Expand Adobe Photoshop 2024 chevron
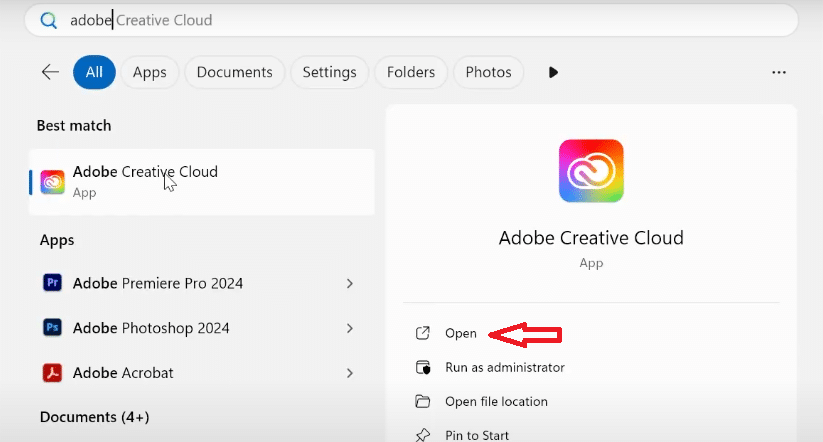 [349, 328]
